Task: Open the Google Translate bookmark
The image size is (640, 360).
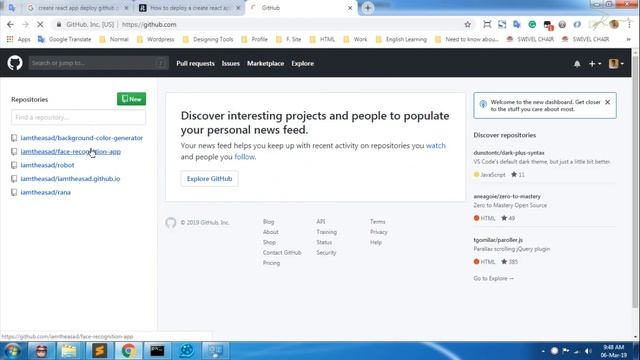Action: tap(64, 39)
